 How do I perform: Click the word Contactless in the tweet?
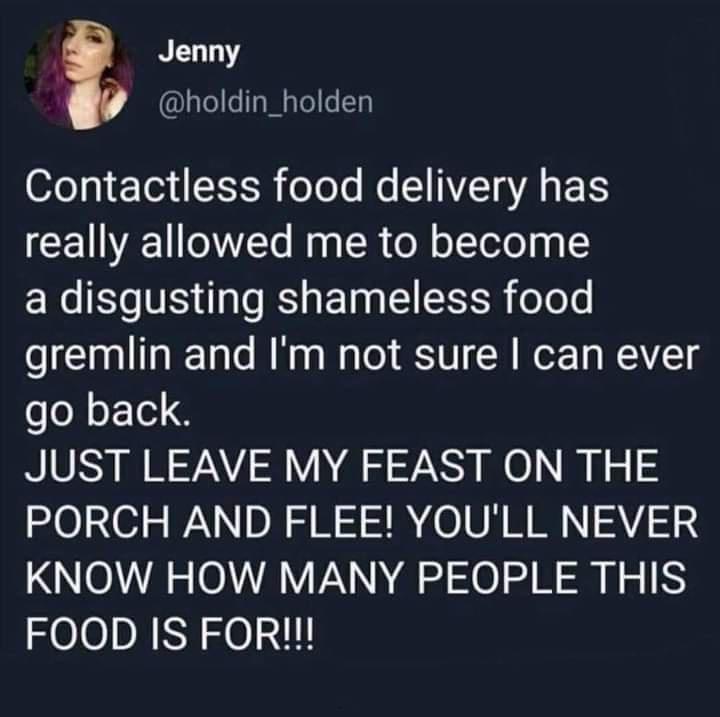click(x=142, y=186)
